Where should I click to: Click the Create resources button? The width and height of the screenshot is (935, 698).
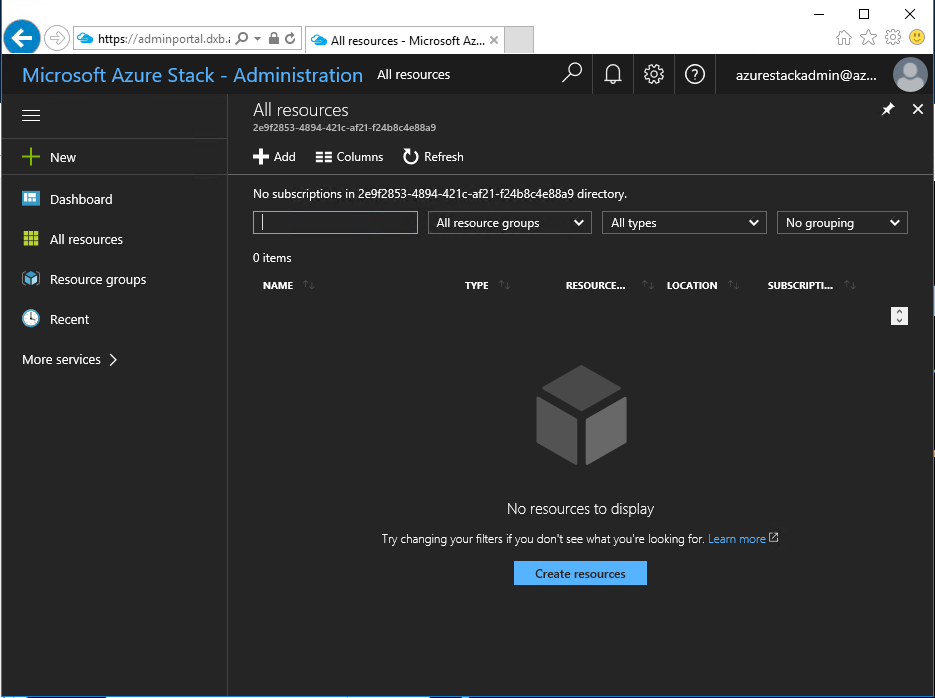click(580, 573)
